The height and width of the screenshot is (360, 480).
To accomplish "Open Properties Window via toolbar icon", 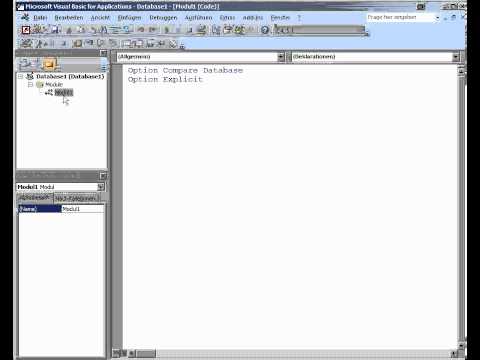I will [x=228, y=30].
